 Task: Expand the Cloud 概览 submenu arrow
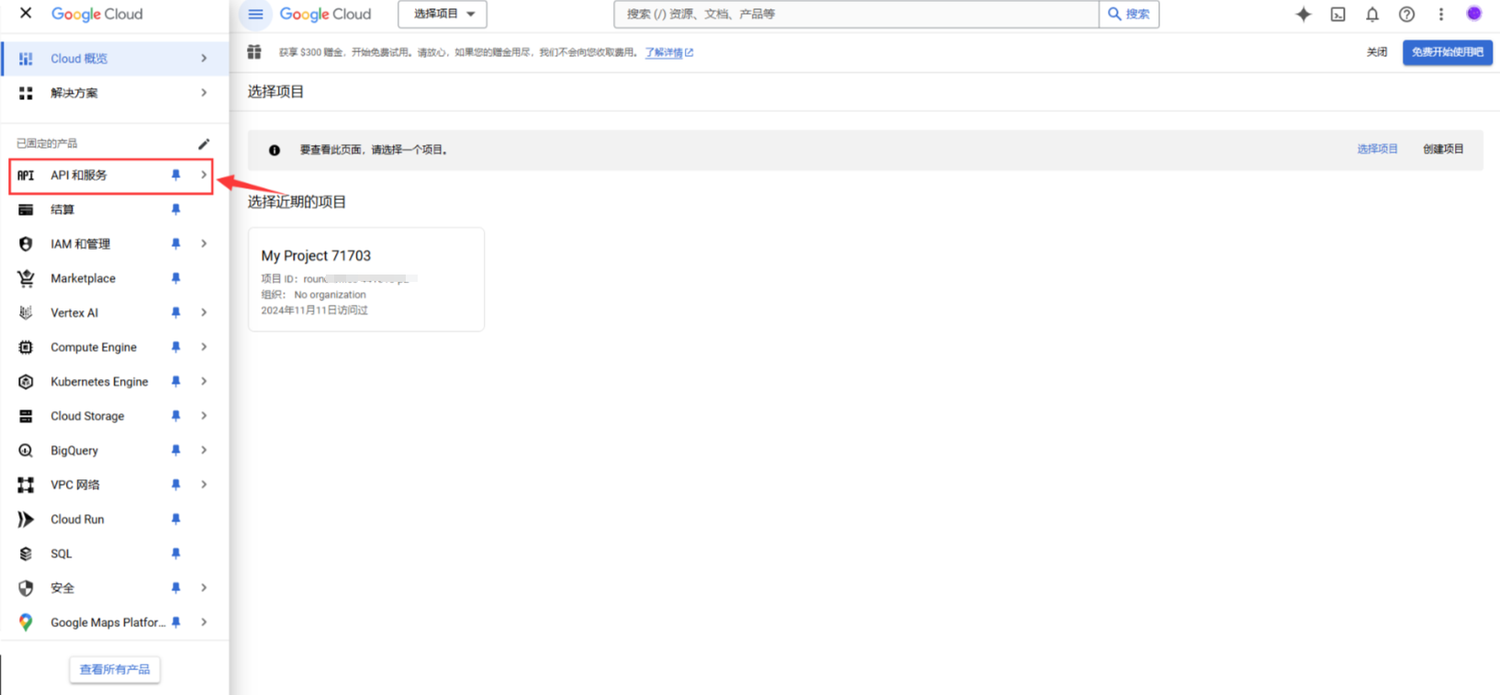click(x=204, y=58)
